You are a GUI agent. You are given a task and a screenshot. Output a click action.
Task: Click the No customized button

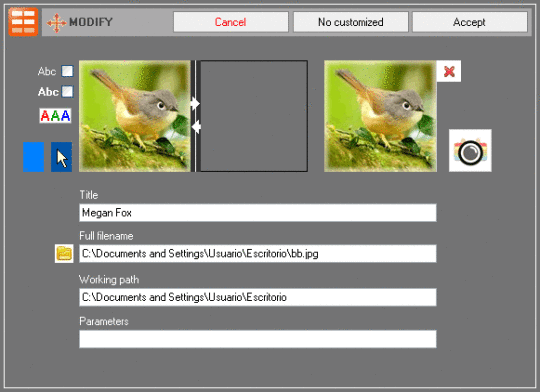pos(351,22)
